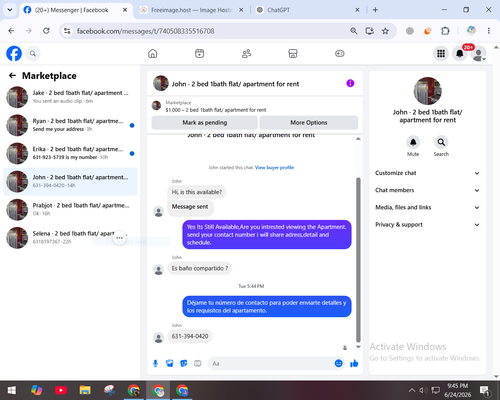Choose a sticker icon in composer

[x=184, y=363]
